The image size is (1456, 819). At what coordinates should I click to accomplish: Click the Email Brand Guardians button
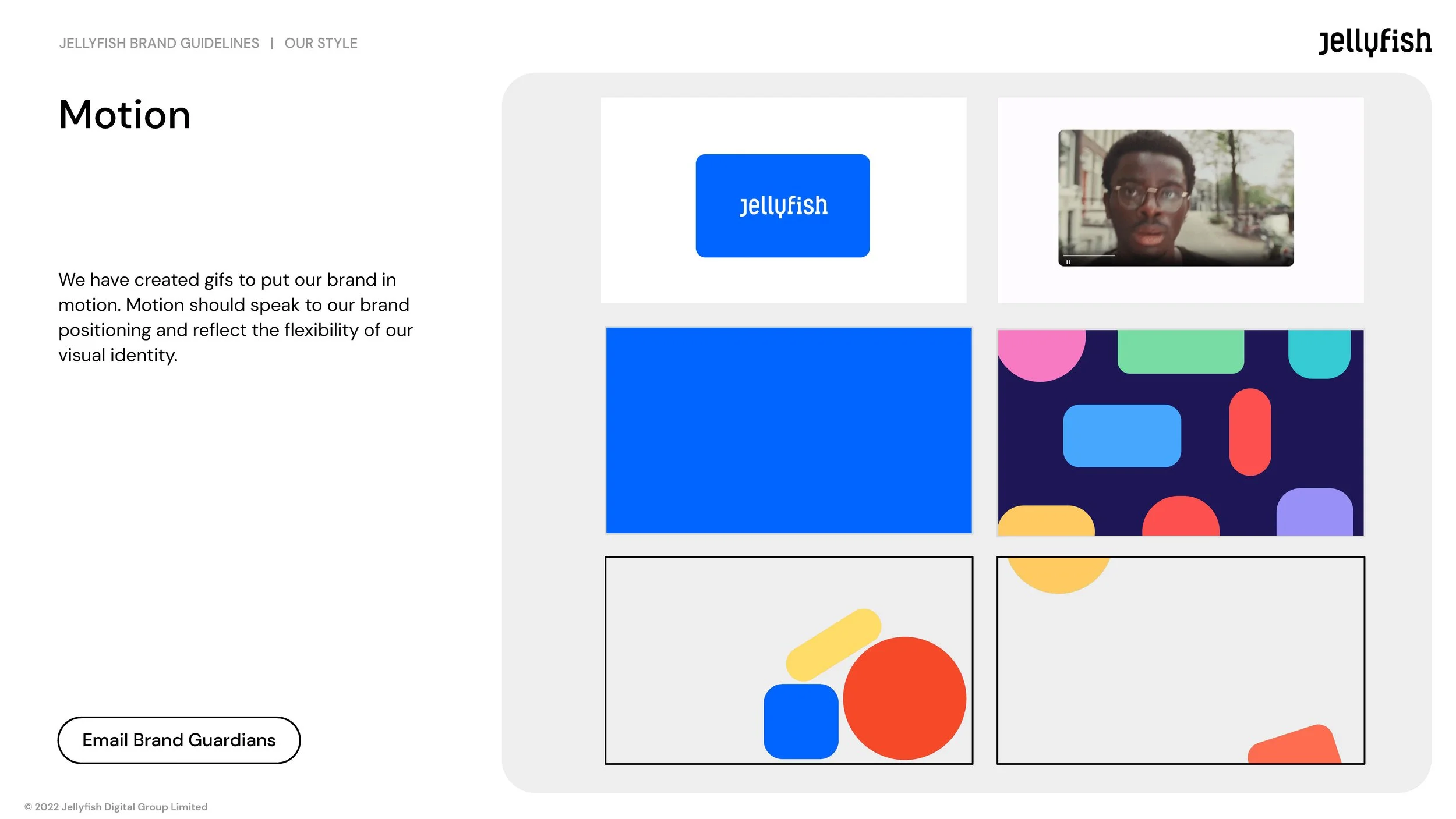pyautogui.click(x=179, y=740)
